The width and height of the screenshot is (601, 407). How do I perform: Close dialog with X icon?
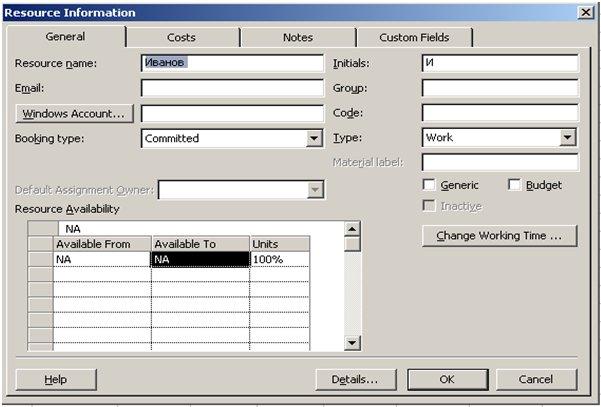586,13
